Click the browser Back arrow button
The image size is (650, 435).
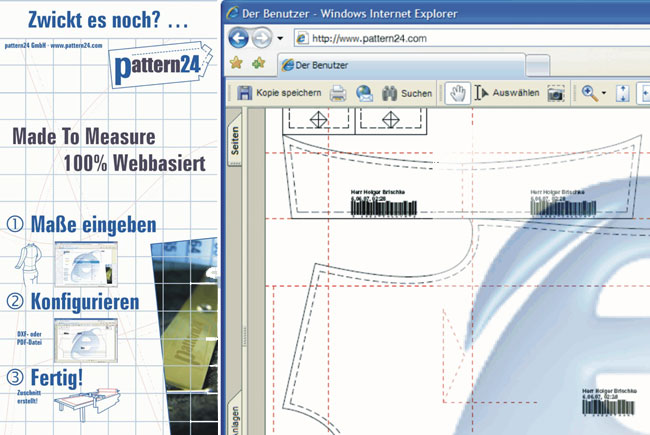click(x=240, y=39)
